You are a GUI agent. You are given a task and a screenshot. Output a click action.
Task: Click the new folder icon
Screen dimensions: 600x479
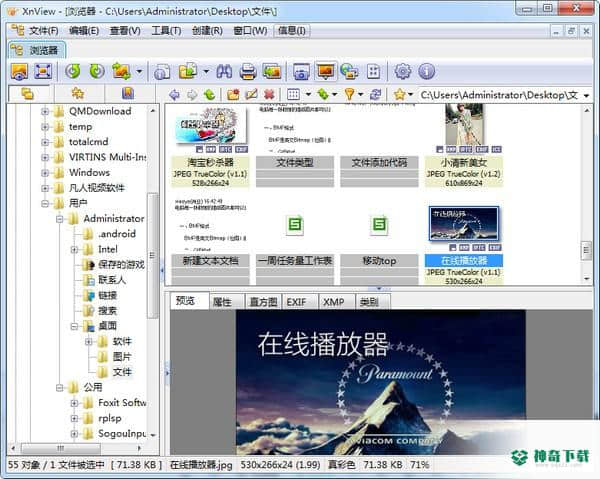[x=233, y=94]
